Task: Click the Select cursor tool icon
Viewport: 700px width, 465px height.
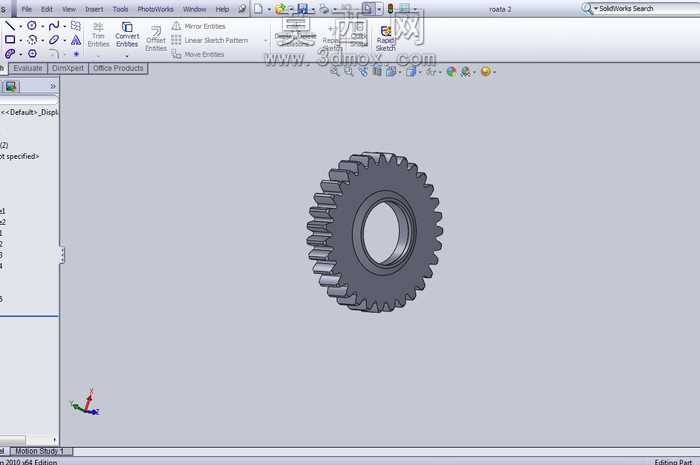Action: (368, 8)
